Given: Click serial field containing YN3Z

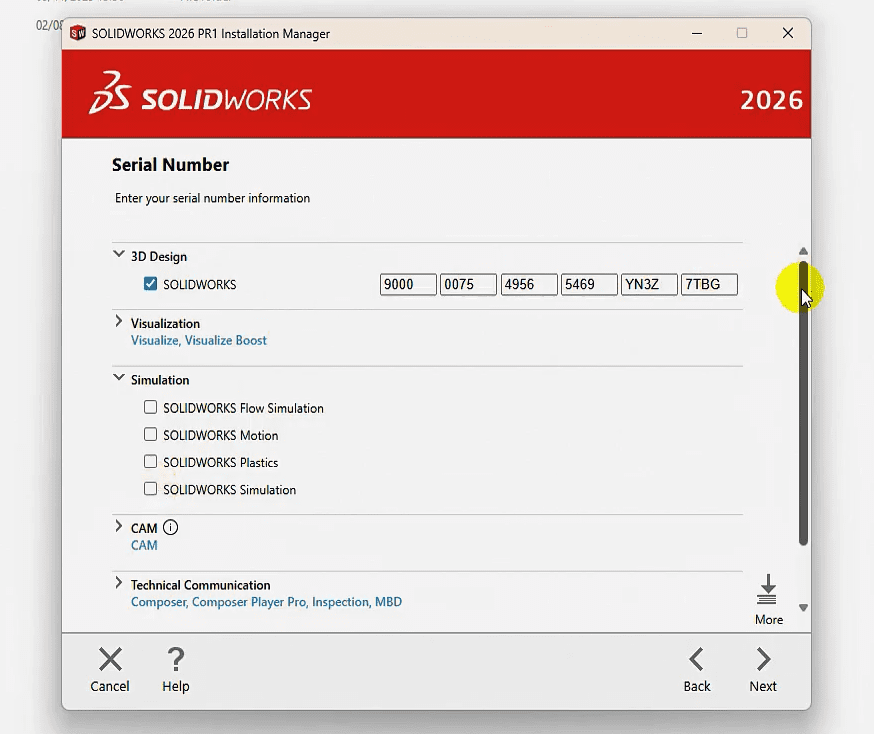Looking at the screenshot, I should coord(649,284).
